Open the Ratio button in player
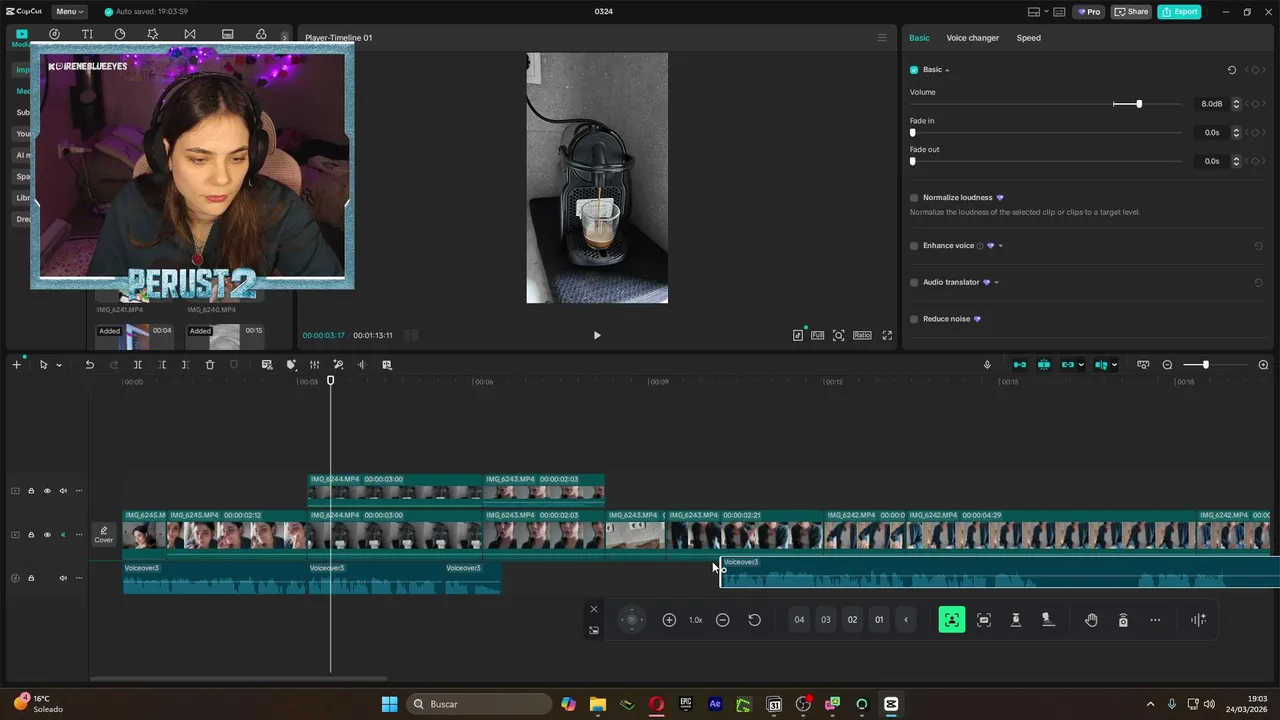 click(x=862, y=336)
